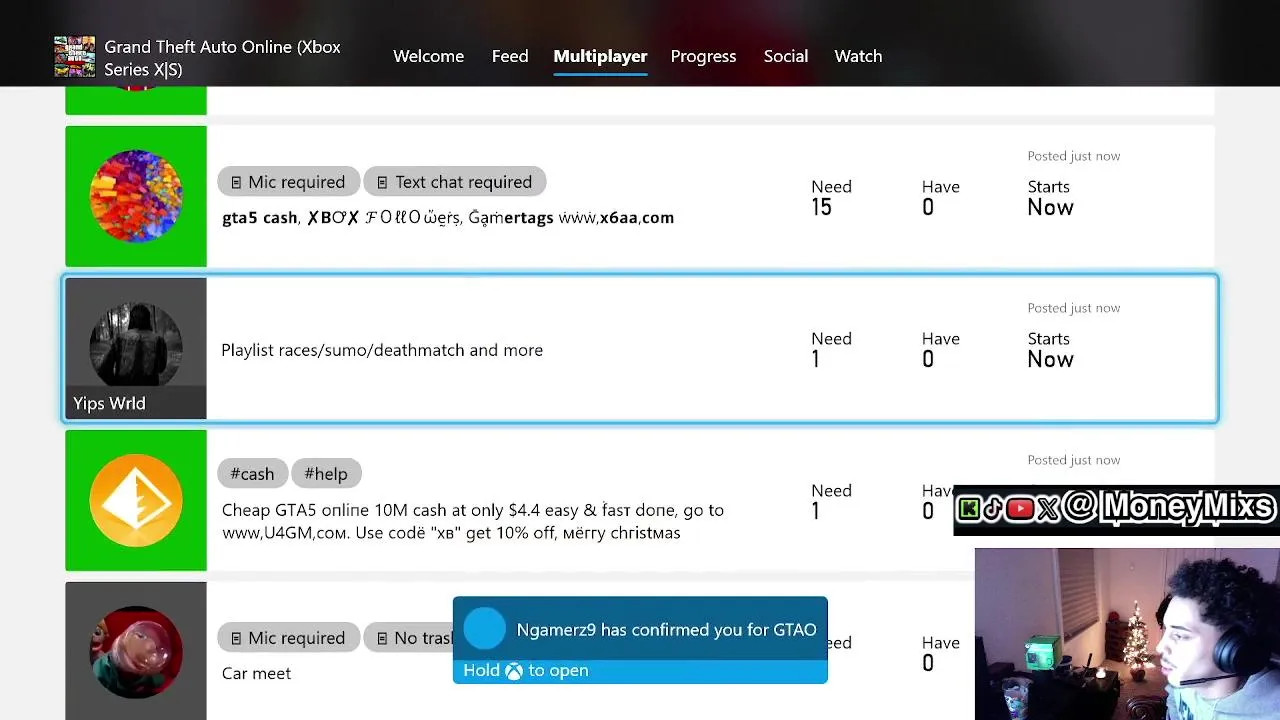Click the Mic required tag on Car meet post
This screenshot has height=720, width=1280.
point(288,638)
